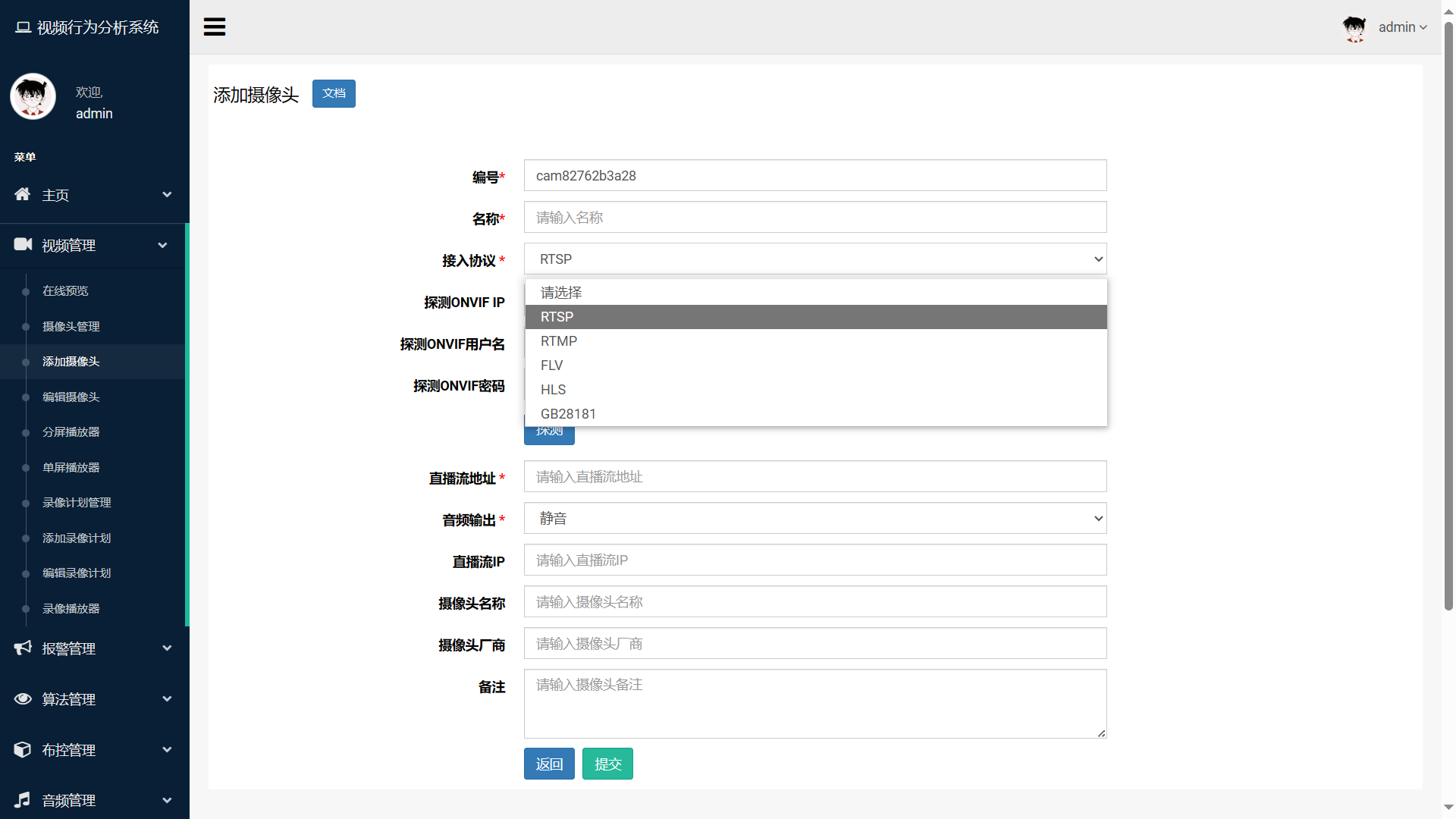
Task: Collapse the 视频管理 menu chevron
Action: (162, 245)
